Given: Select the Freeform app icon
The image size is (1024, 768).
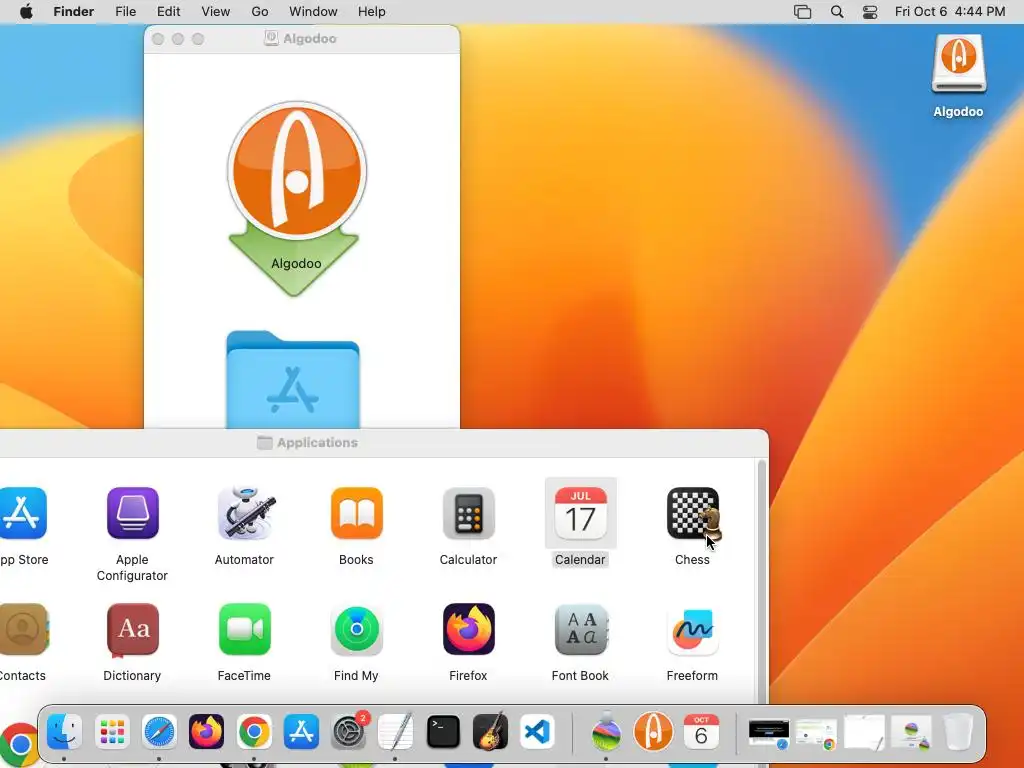Looking at the screenshot, I should pyautogui.click(x=693, y=630).
